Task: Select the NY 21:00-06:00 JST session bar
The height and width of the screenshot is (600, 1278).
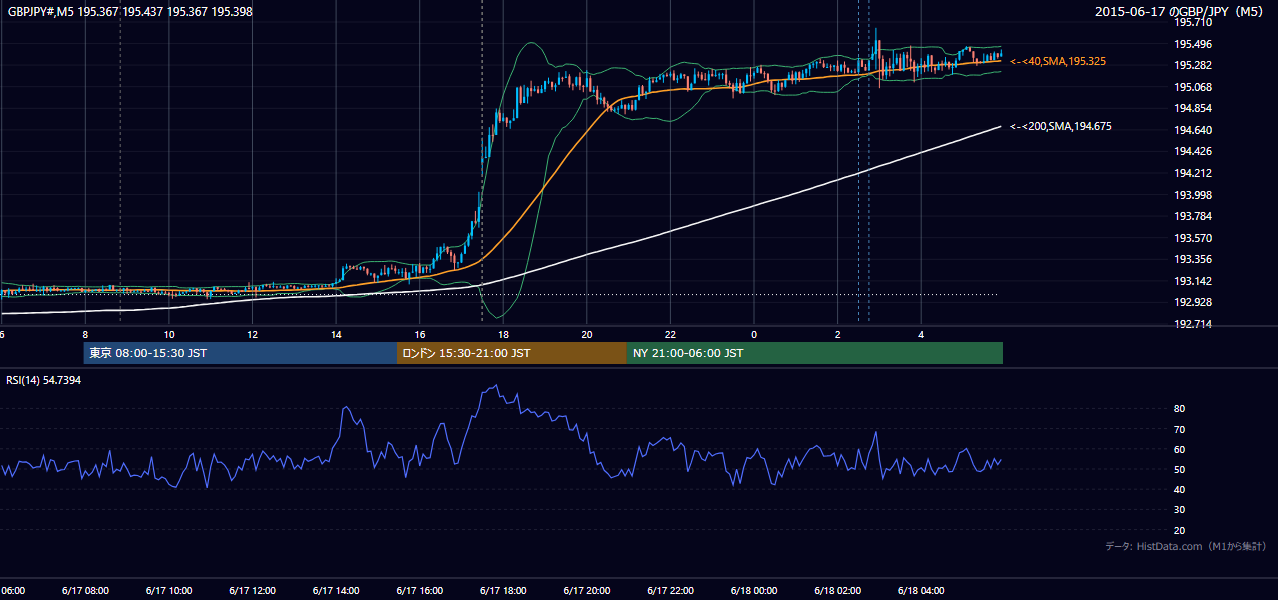Action: tap(815, 353)
